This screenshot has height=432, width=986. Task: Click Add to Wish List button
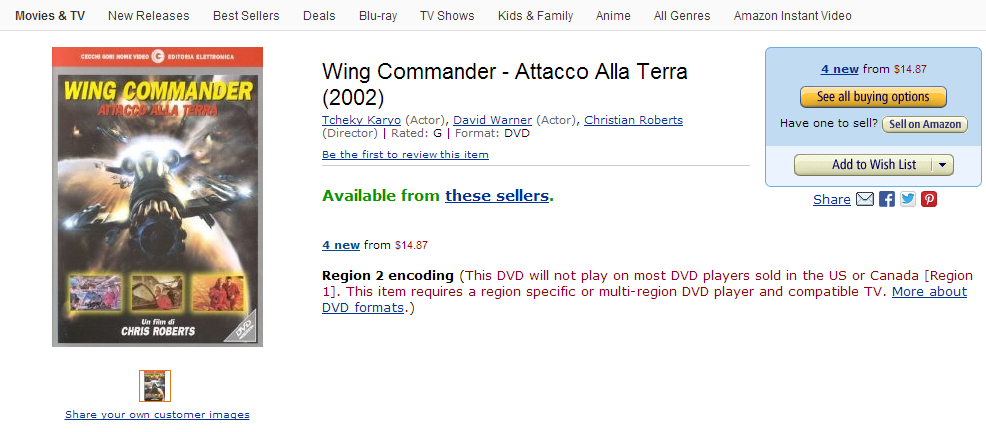[x=863, y=165]
